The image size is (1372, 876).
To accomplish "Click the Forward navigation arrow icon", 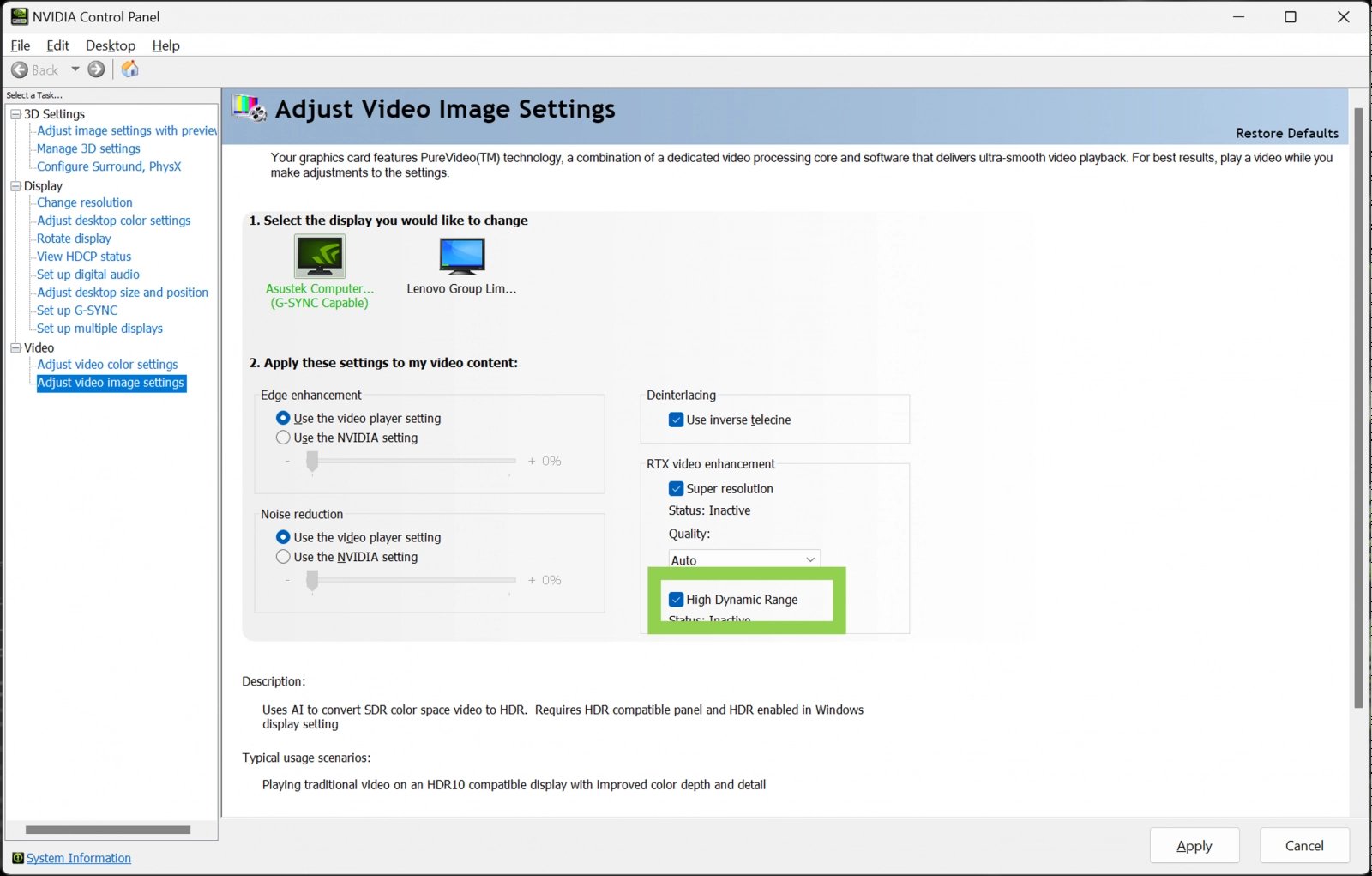I will coord(95,69).
